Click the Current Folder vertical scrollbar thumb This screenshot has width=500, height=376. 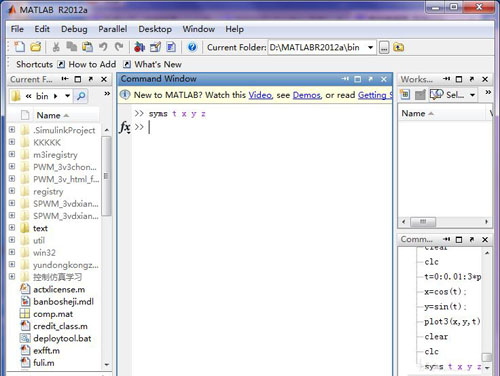click(106, 176)
